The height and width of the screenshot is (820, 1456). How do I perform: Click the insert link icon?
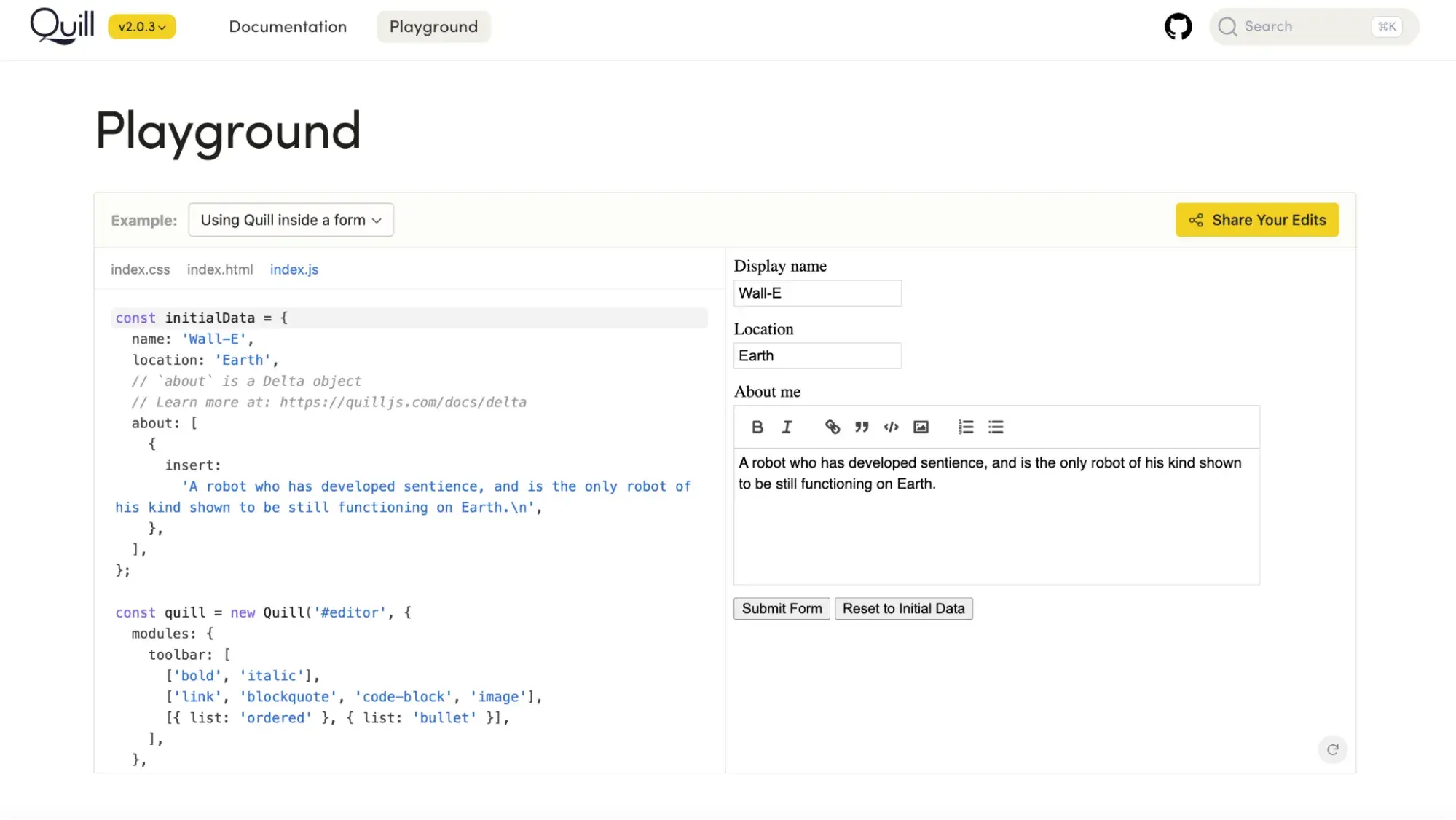point(832,427)
